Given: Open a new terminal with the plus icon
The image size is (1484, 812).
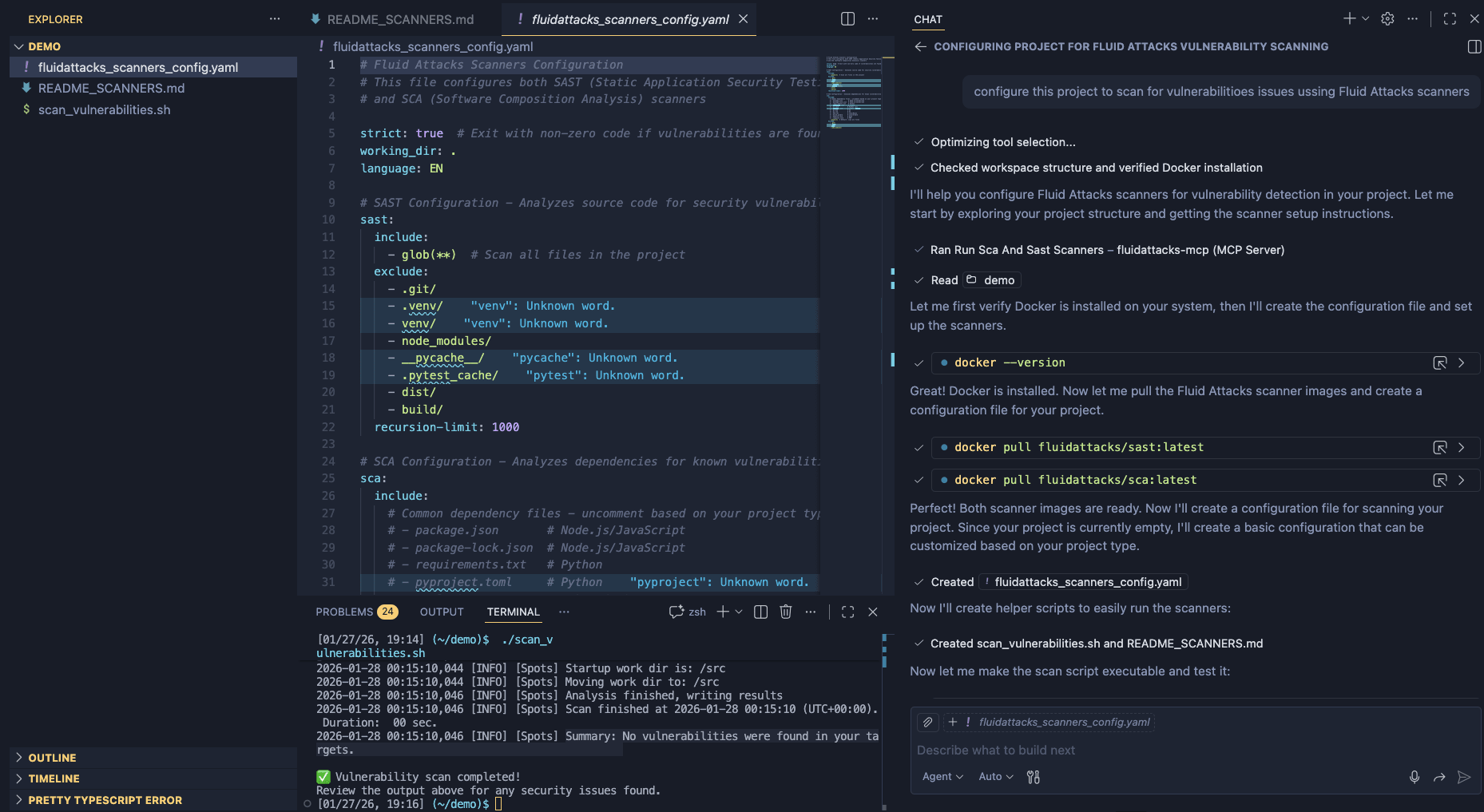Looking at the screenshot, I should 721,612.
